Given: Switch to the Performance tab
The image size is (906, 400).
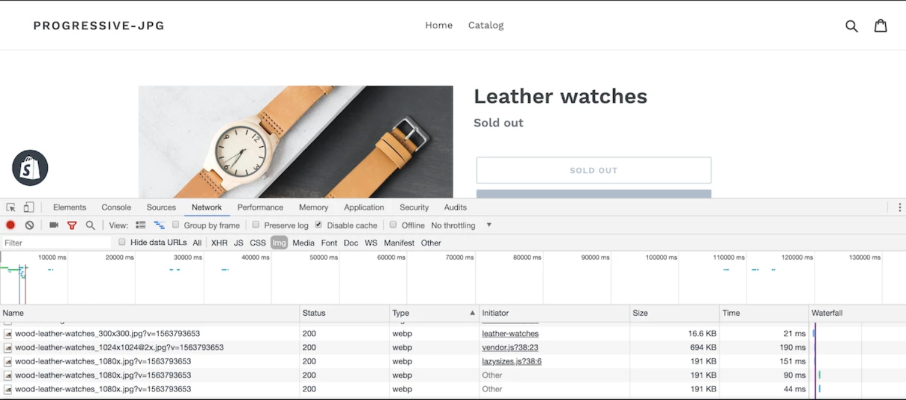Looking at the screenshot, I should pos(260,208).
